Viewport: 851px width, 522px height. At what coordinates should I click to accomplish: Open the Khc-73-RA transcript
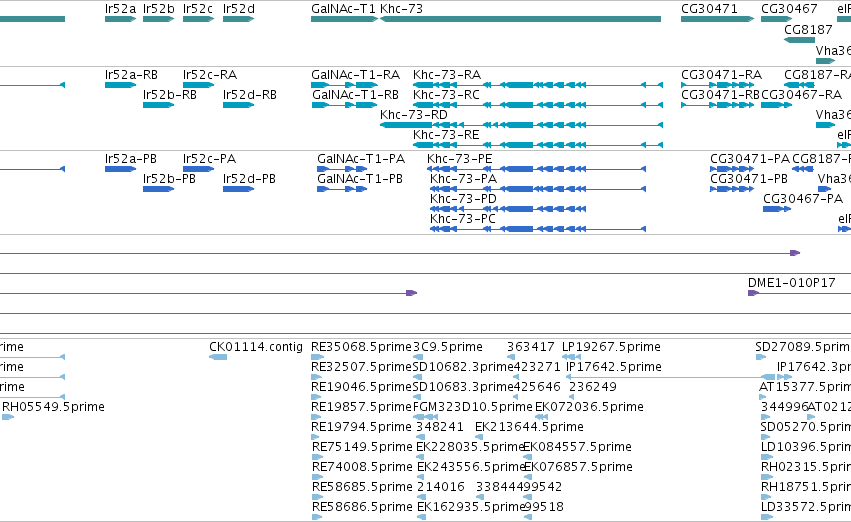tap(538, 85)
